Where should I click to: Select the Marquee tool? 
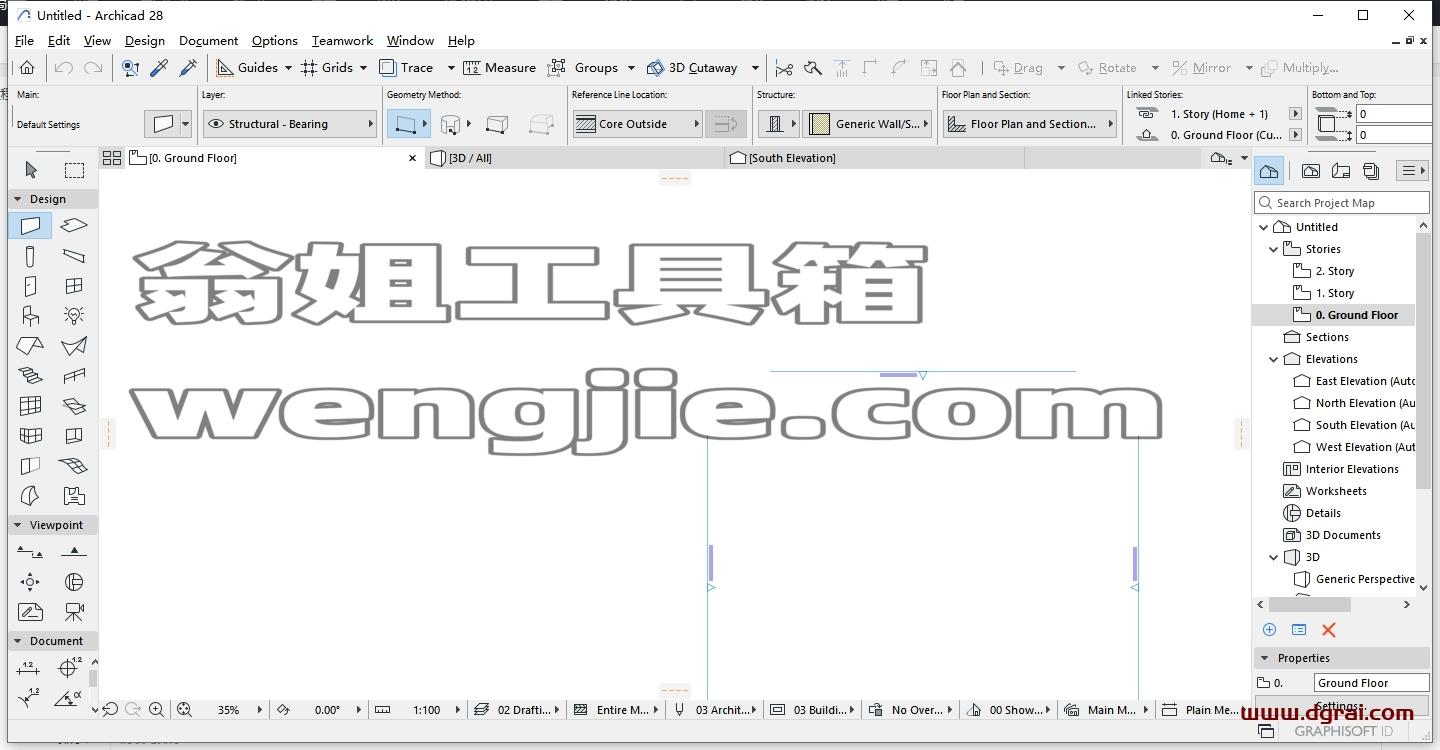click(74, 170)
